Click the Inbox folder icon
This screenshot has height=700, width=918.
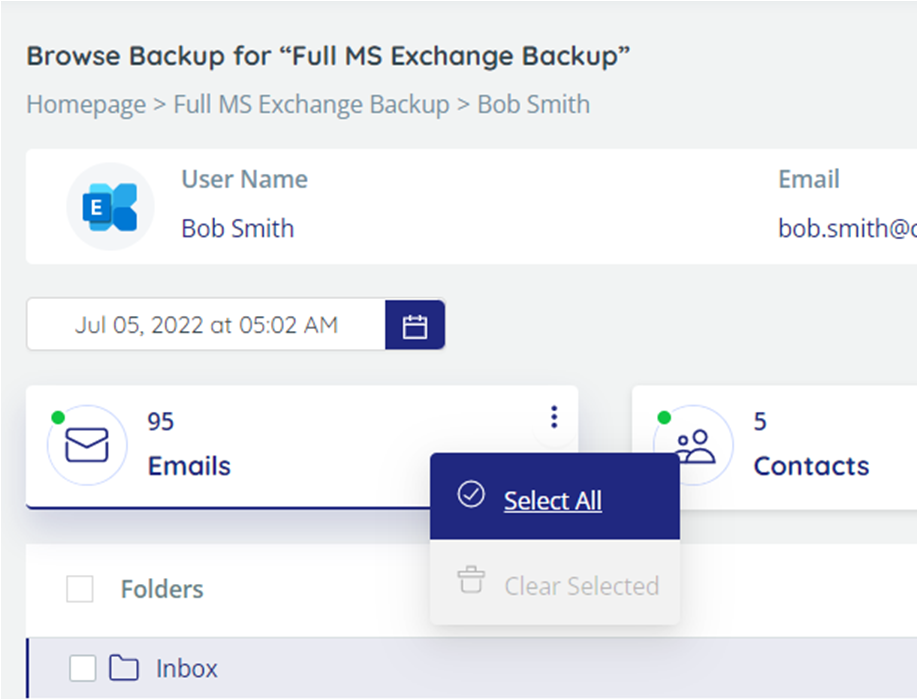[x=124, y=668]
